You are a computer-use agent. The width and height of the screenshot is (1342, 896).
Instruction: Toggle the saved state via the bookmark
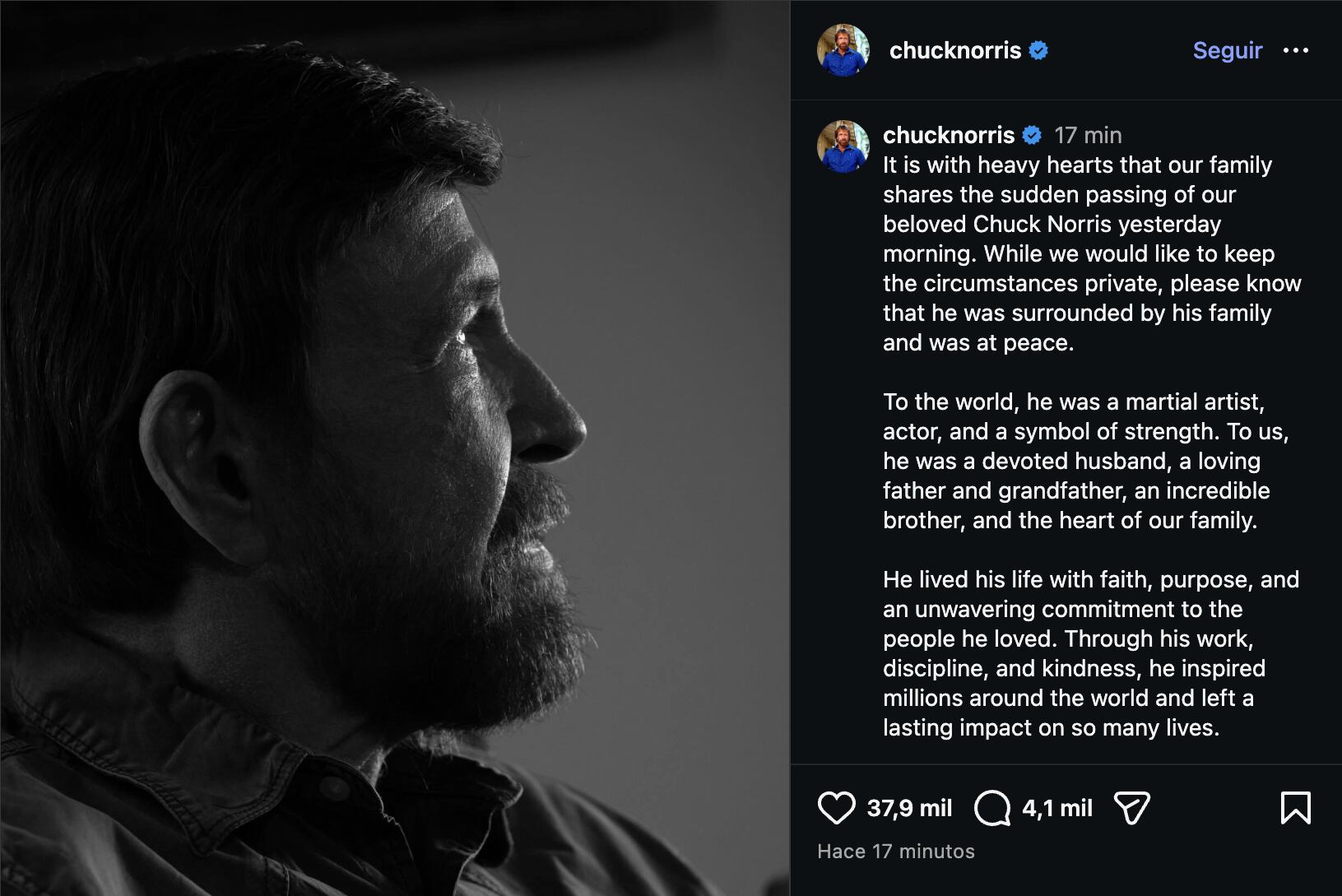[1298, 807]
